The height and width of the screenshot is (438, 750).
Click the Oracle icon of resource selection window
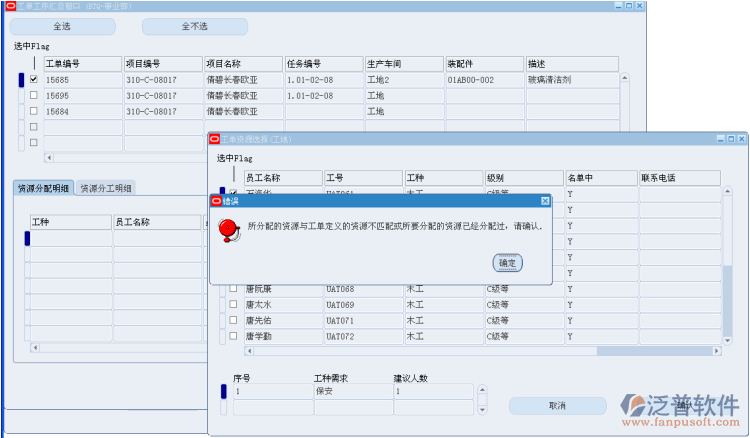[214, 139]
